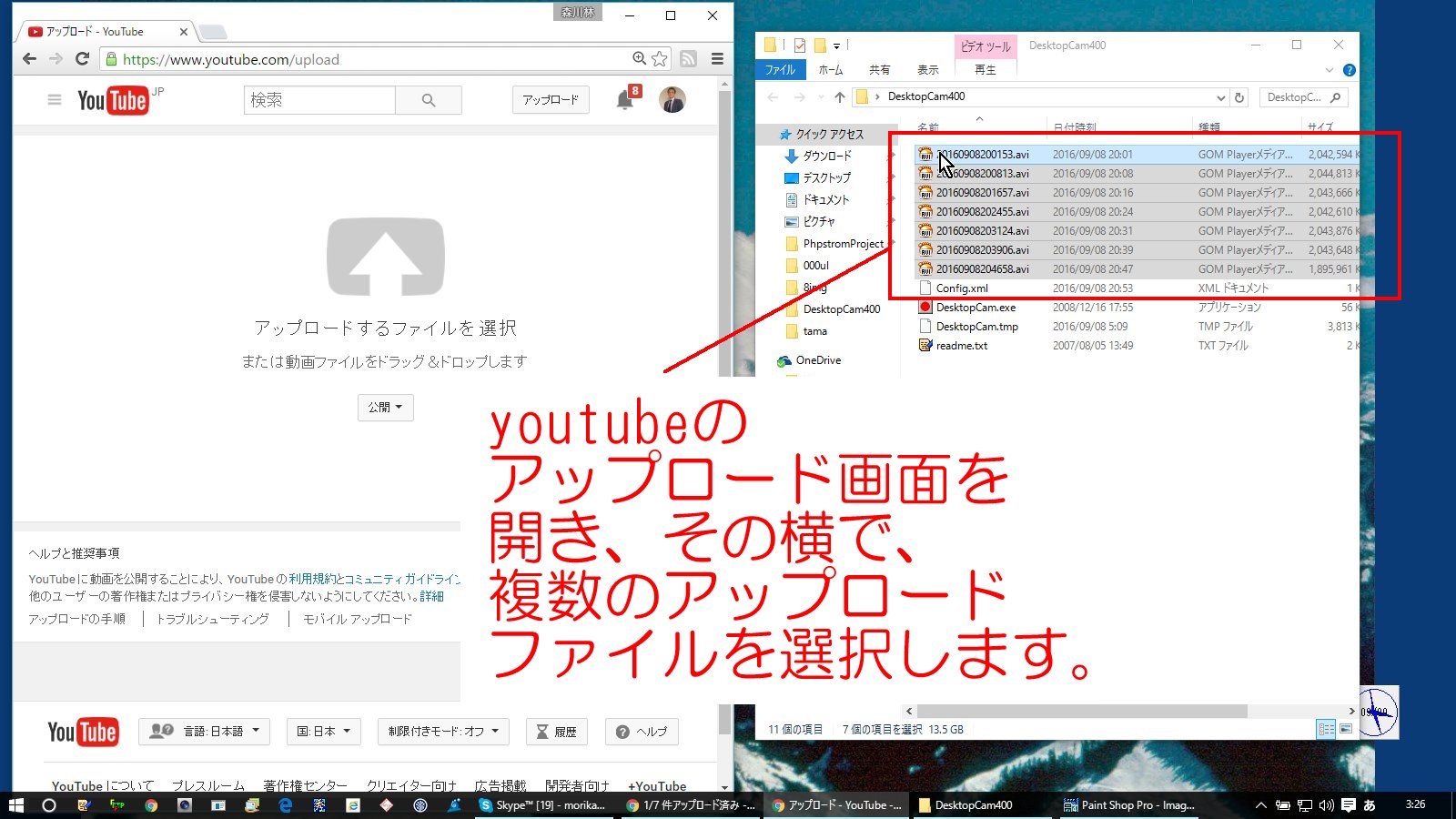This screenshot has width=1456, height=819.
Task: Open volume control in system tray
Action: 1326,805
